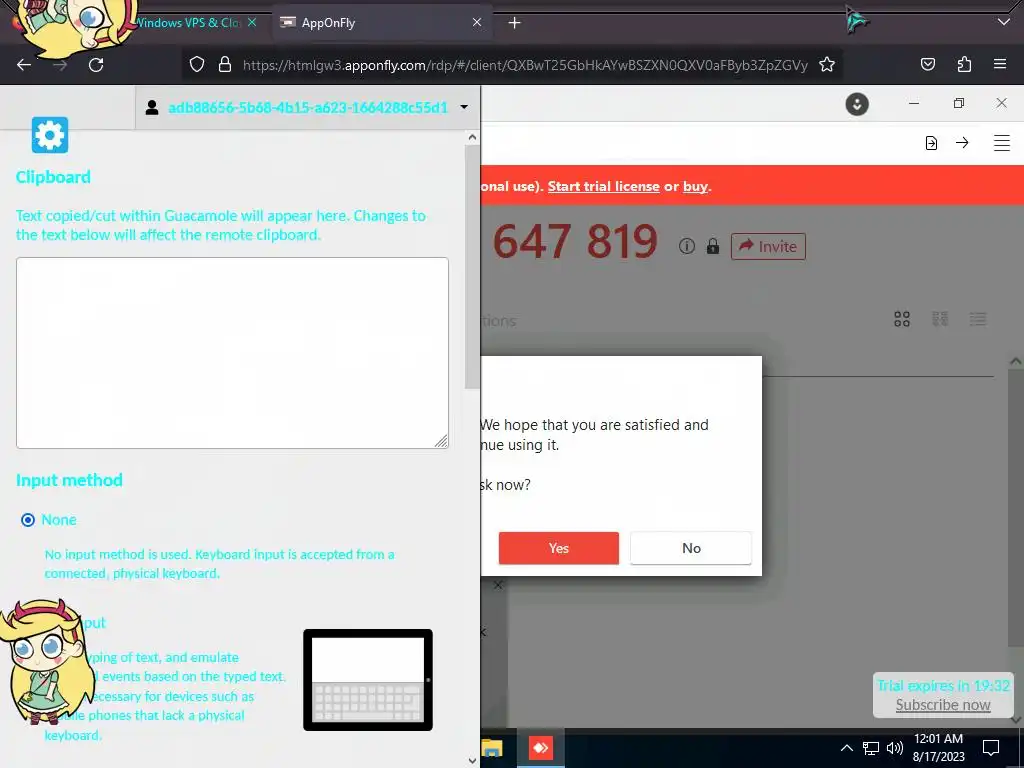Expand the list all tabs chevron
This screenshot has width=1024, height=768.
tap(1004, 22)
